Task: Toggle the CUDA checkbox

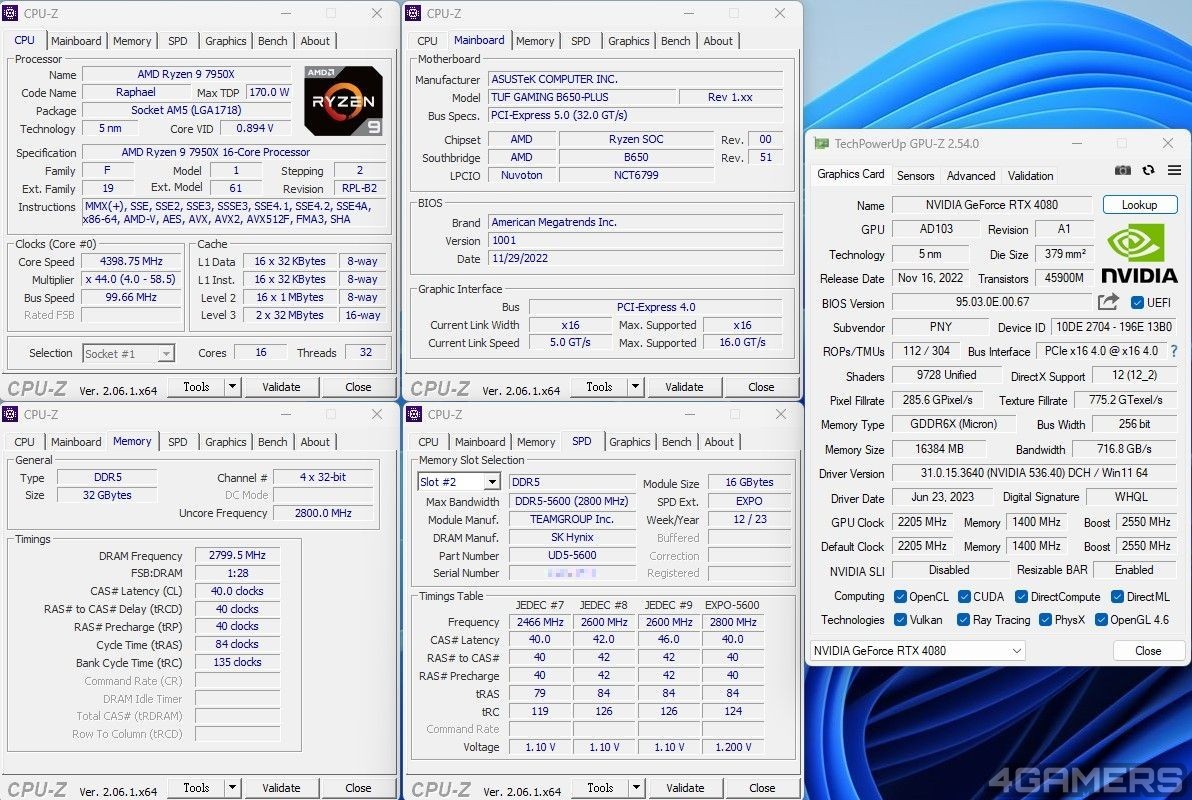Action: coord(965,596)
